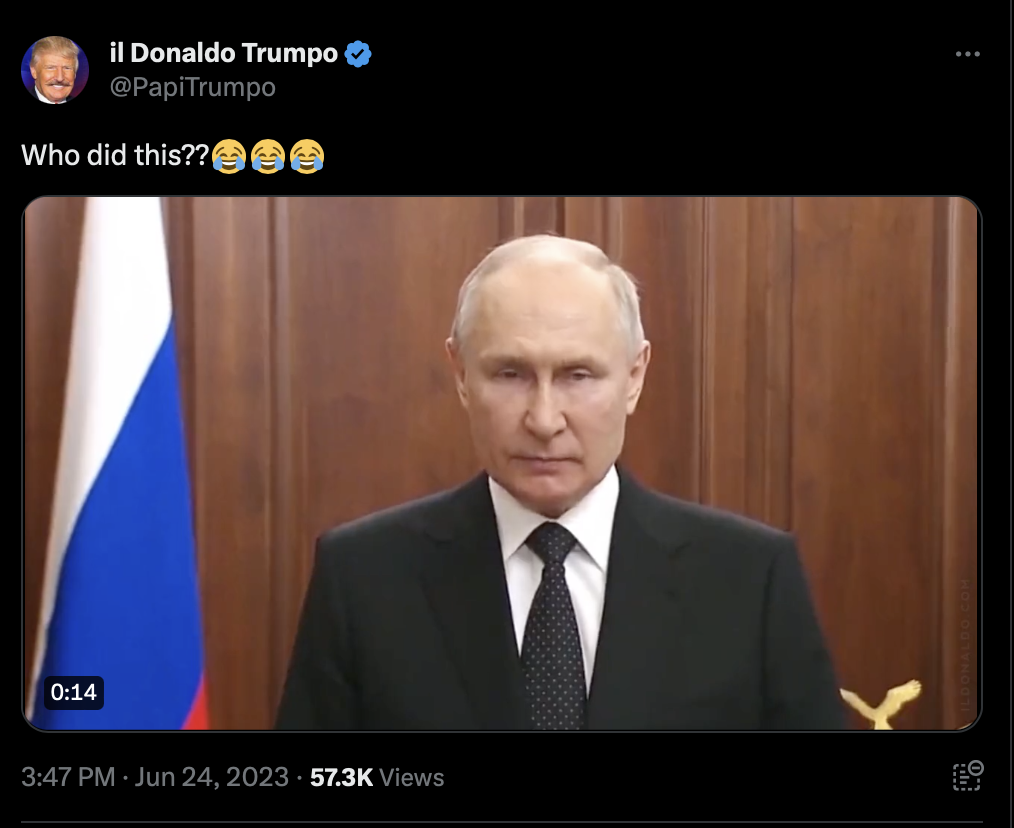
Task: Select the tweet text Who did this??
Action: 116,155
